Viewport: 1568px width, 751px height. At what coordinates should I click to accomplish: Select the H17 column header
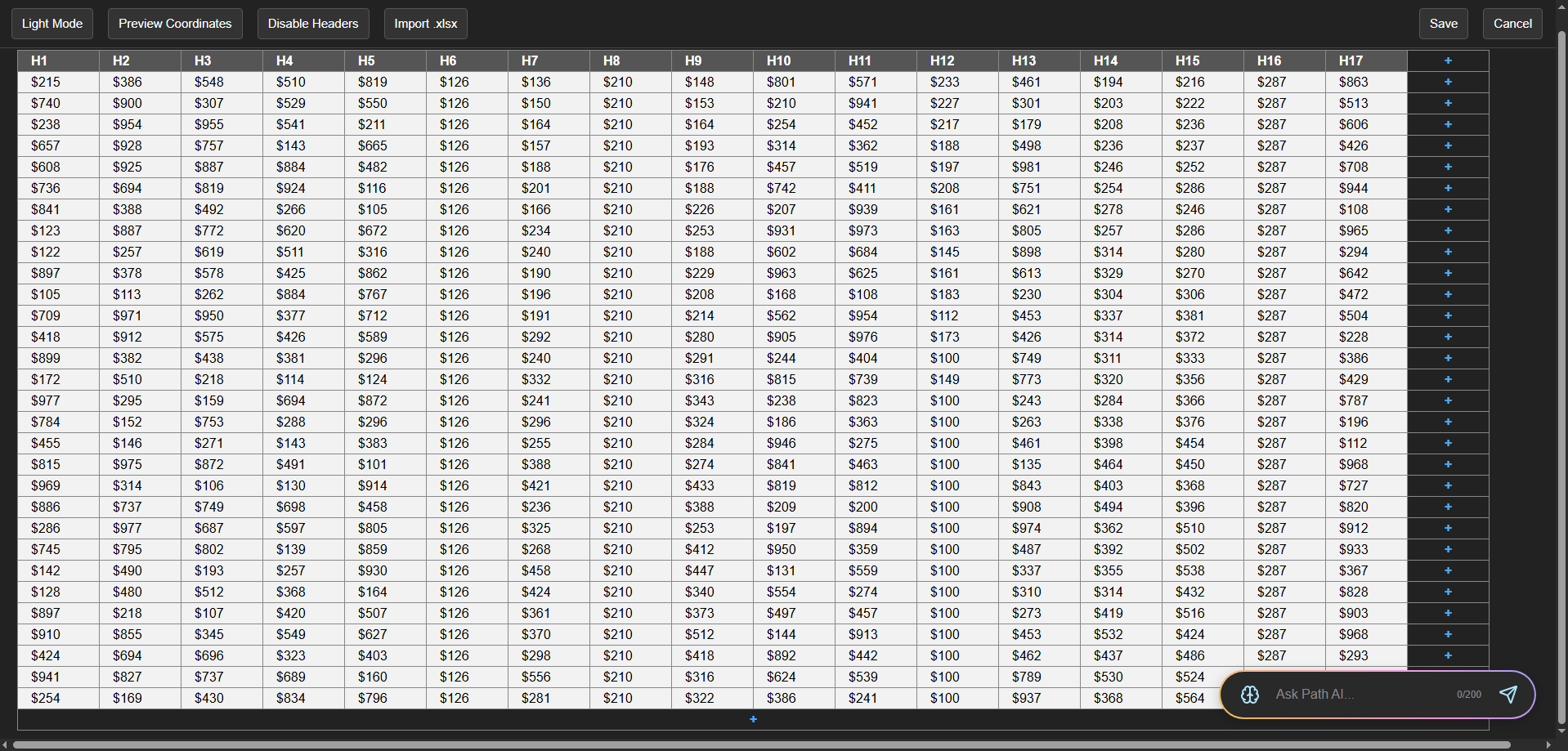[1367, 60]
